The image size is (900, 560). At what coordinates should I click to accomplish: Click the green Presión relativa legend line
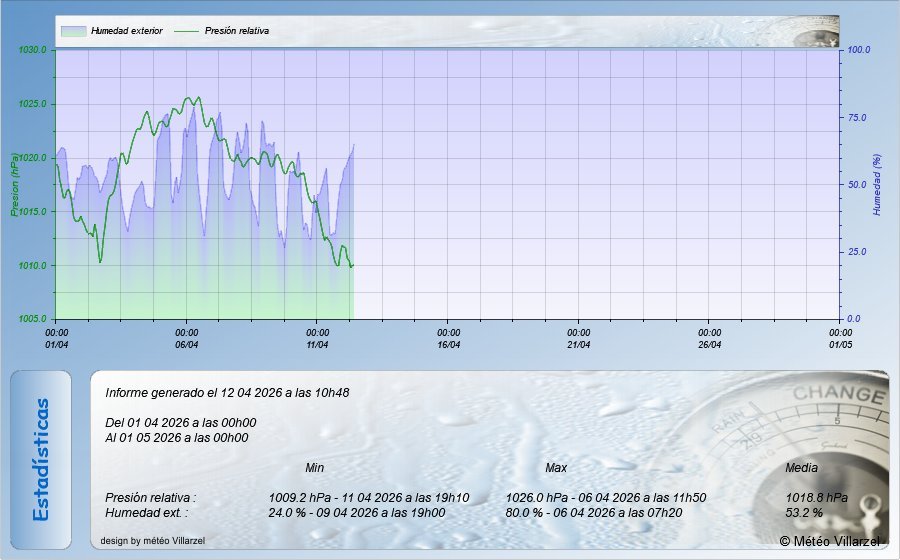click(x=187, y=31)
